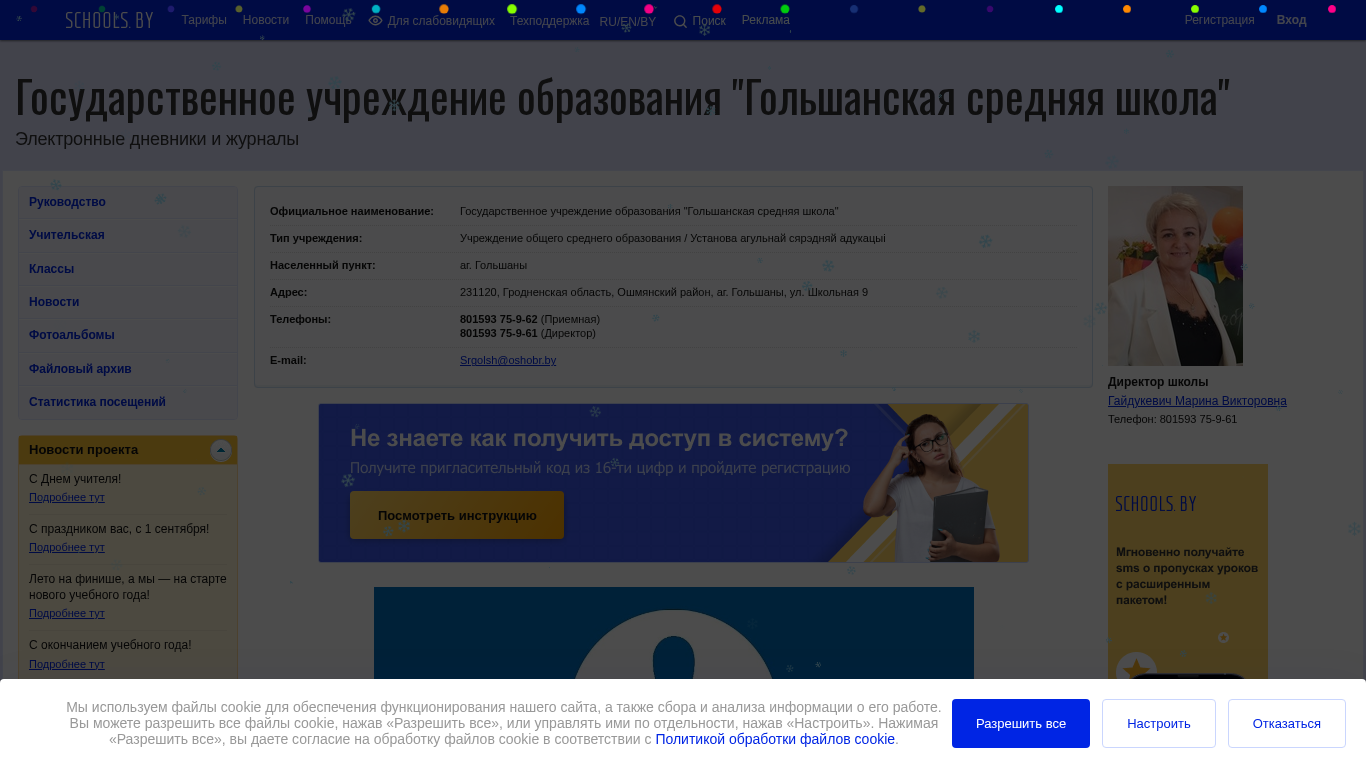Open Классы in the sidebar
Image resolution: width=1366 pixels, height=768 pixels.
[127, 269]
